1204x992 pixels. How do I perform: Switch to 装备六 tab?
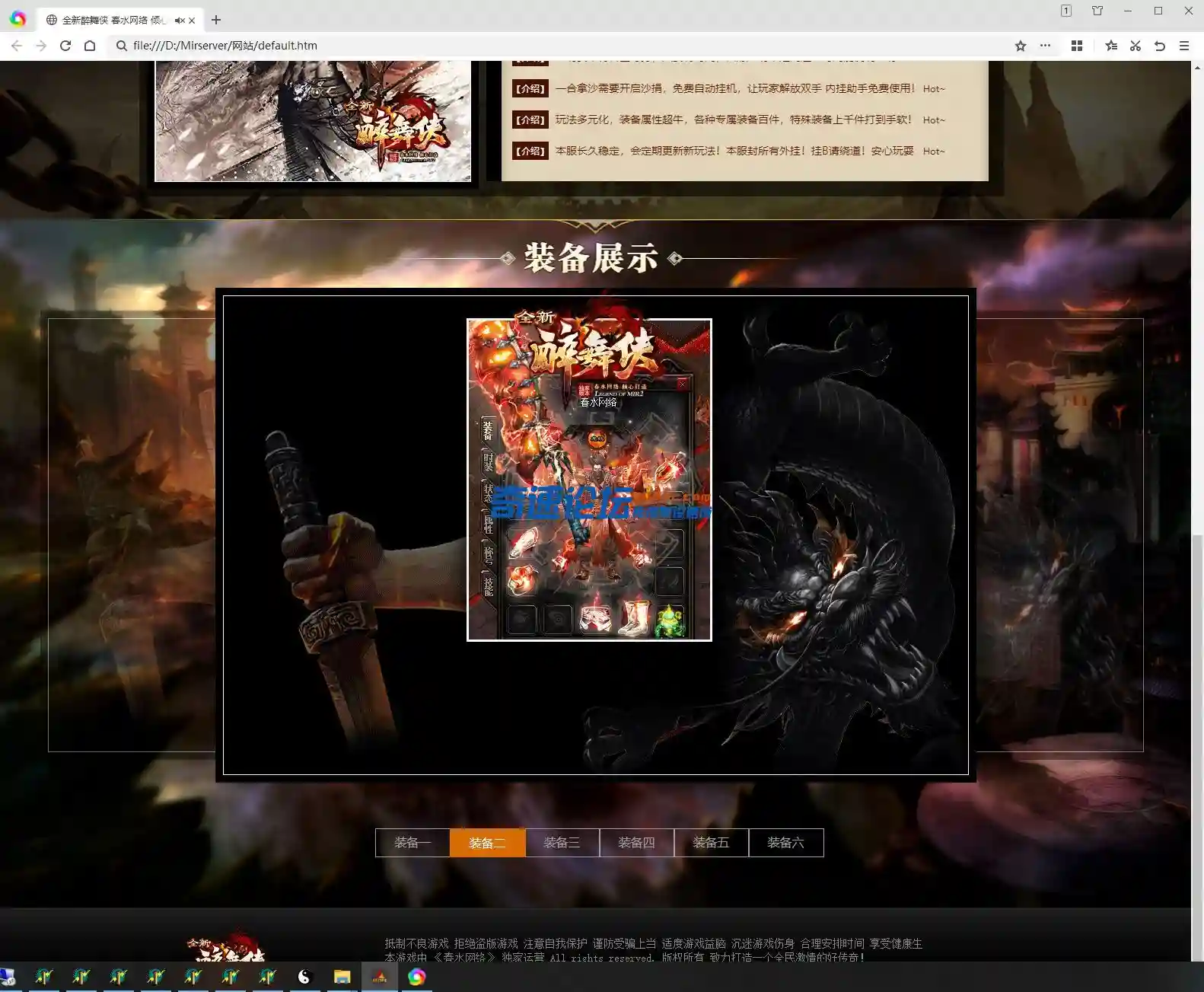[785, 843]
